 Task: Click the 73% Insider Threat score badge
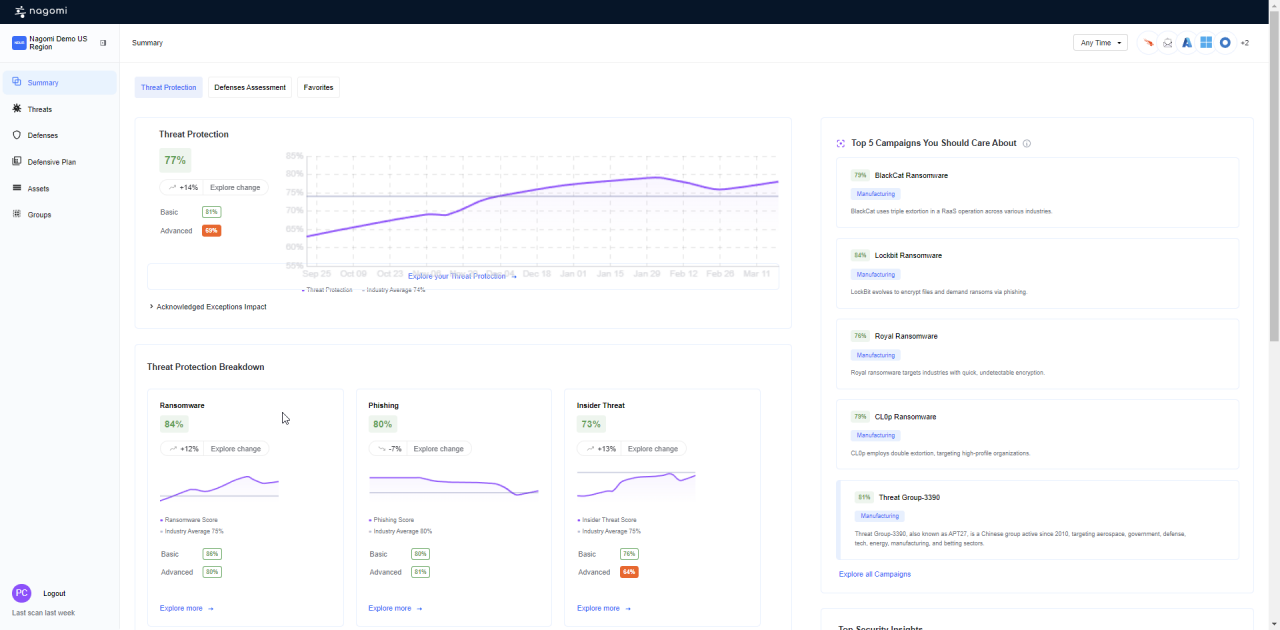click(x=591, y=424)
